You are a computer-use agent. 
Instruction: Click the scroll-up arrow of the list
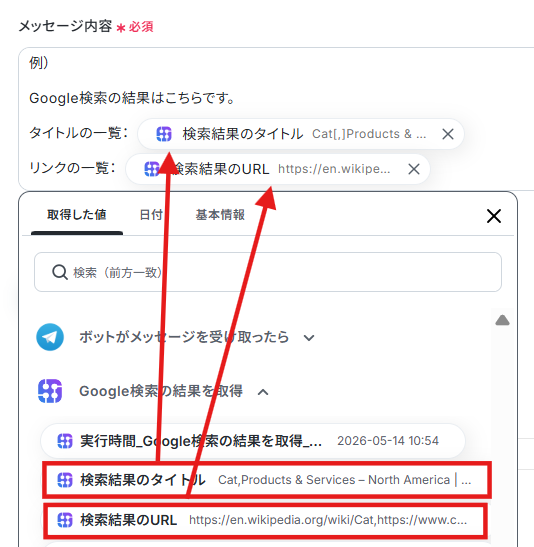(x=502, y=320)
